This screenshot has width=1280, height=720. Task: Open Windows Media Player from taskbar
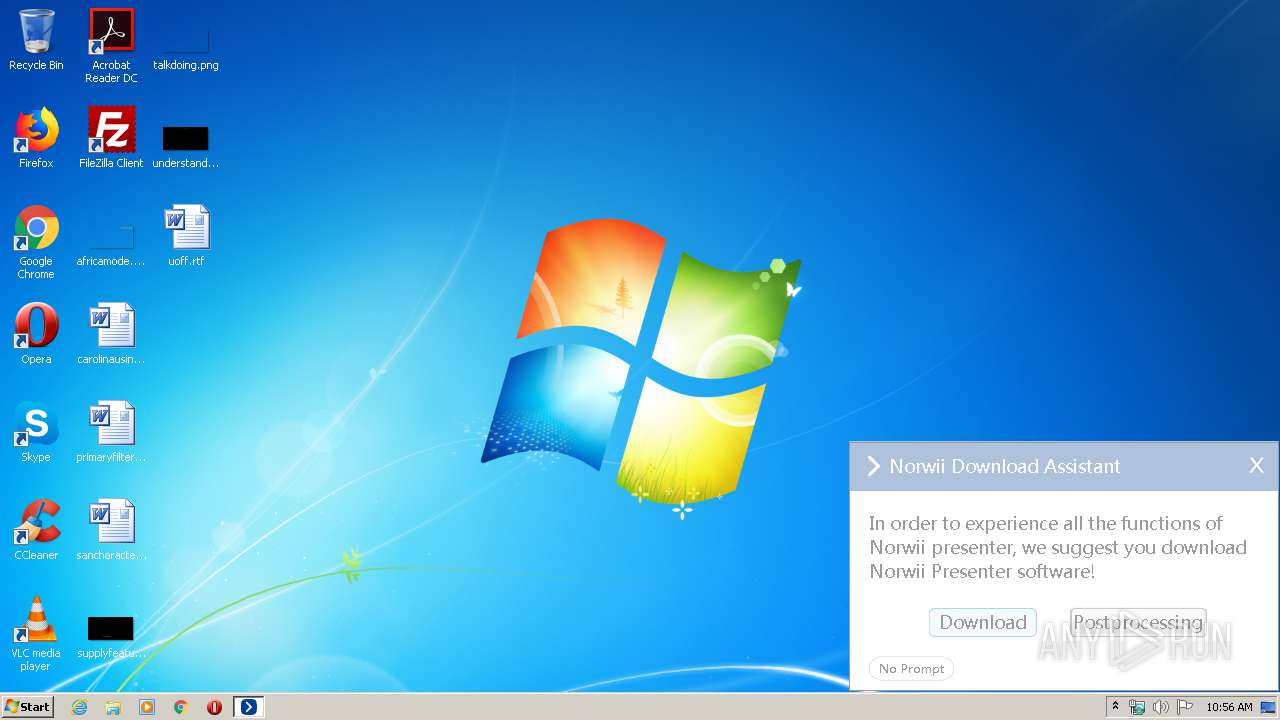(x=147, y=707)
